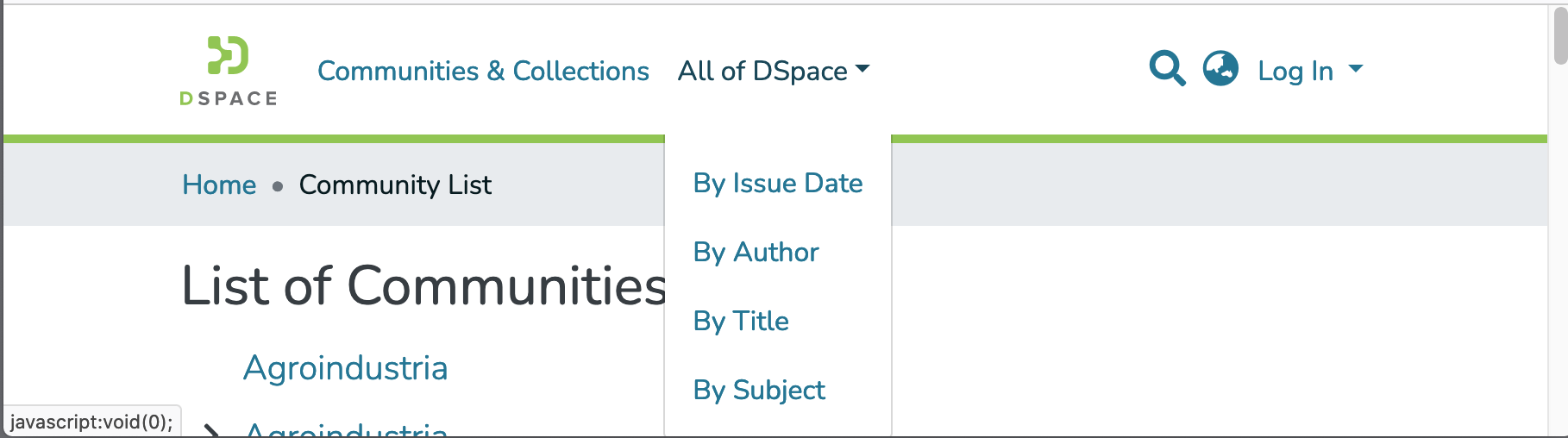Screen dimensions: 1568x438
Task: Browse By Subject
Action: [x=759, y=390]
